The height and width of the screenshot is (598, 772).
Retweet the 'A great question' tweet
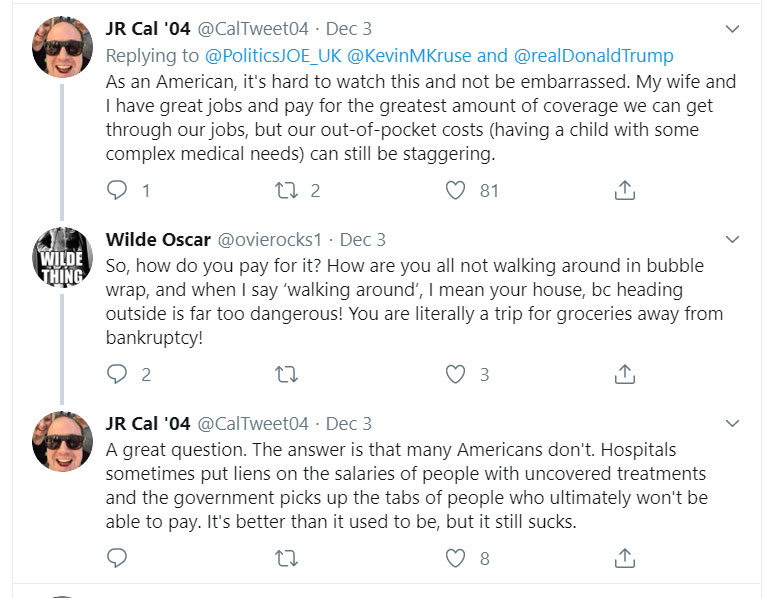click(287, 558)
